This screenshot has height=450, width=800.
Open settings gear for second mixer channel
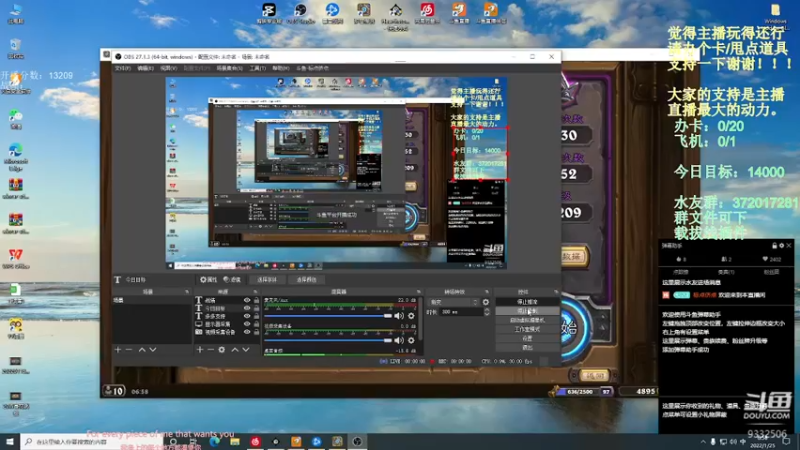pos(411,340)
